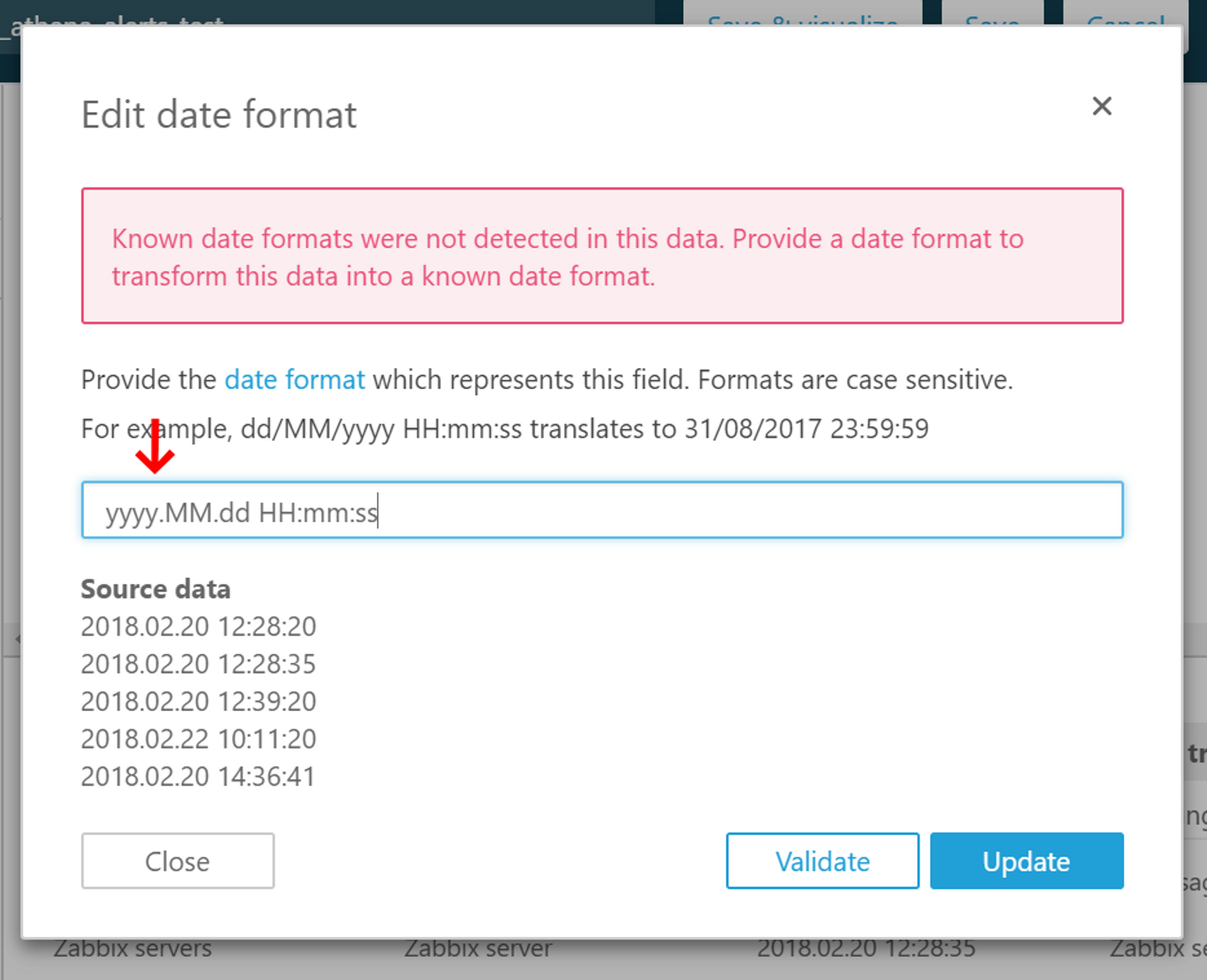Click the 'Zabbix servers' cell in the background table

click(132, 951)
